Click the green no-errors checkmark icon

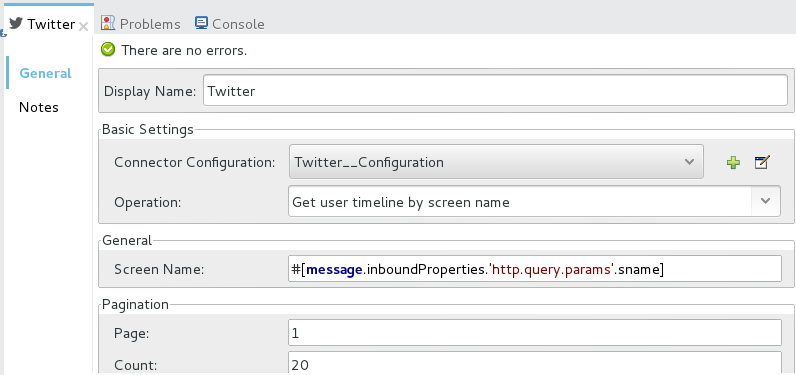[x=108, y=50]
